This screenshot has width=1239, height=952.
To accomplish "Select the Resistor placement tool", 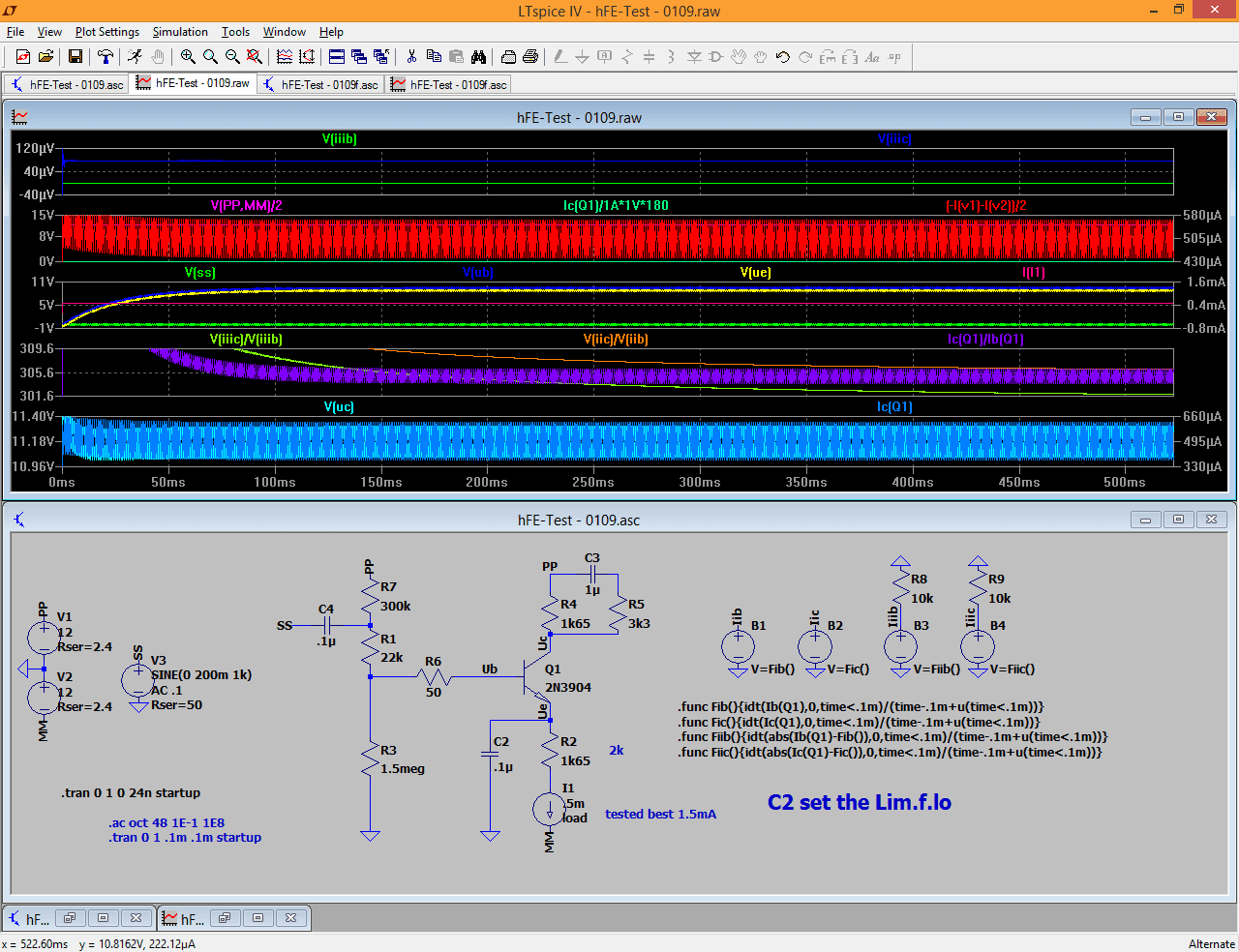I will point(626,57).
